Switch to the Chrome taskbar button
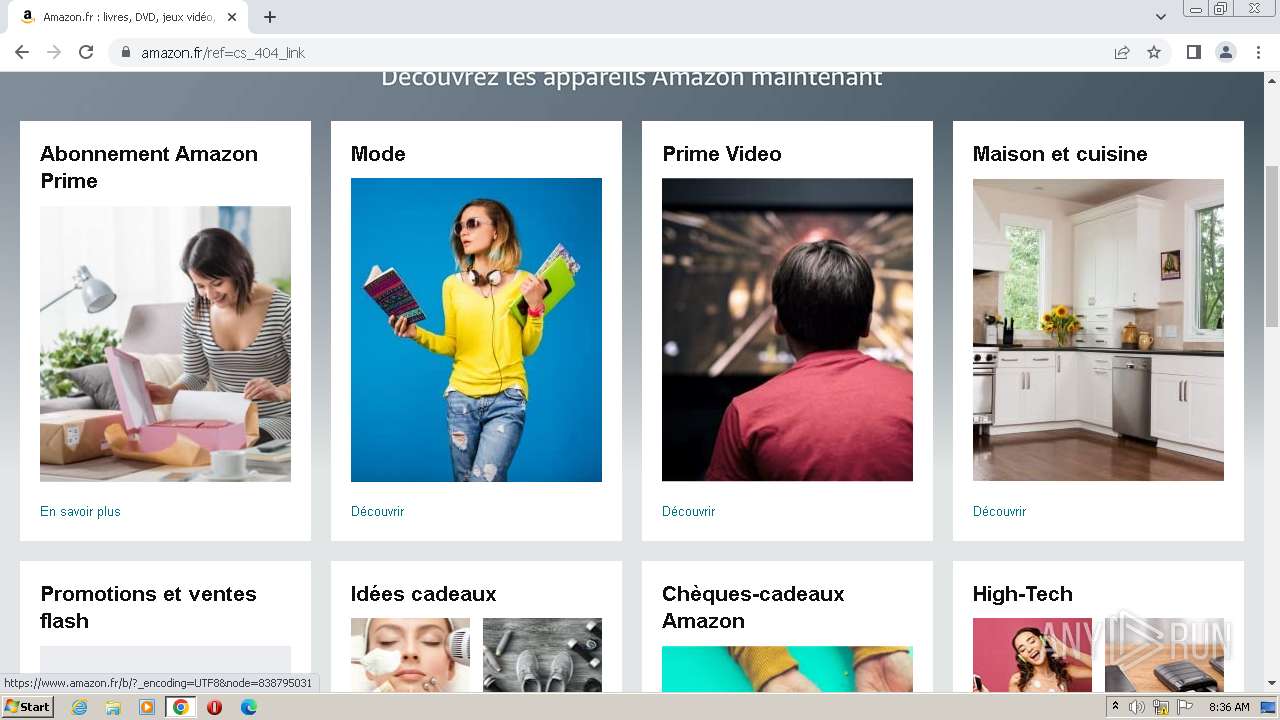This screenshot has width=1280, height=720. tap(180, 707)
